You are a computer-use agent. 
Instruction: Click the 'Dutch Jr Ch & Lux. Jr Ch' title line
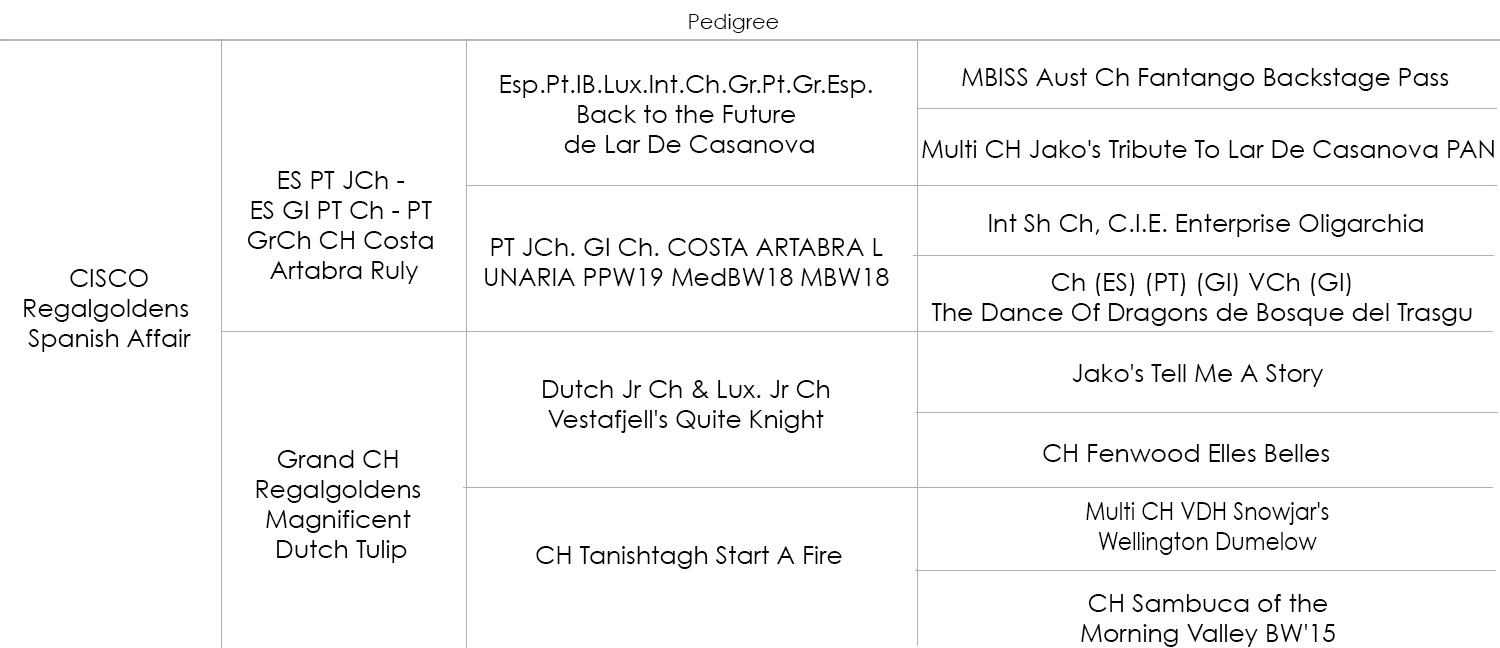click(686, 390)
